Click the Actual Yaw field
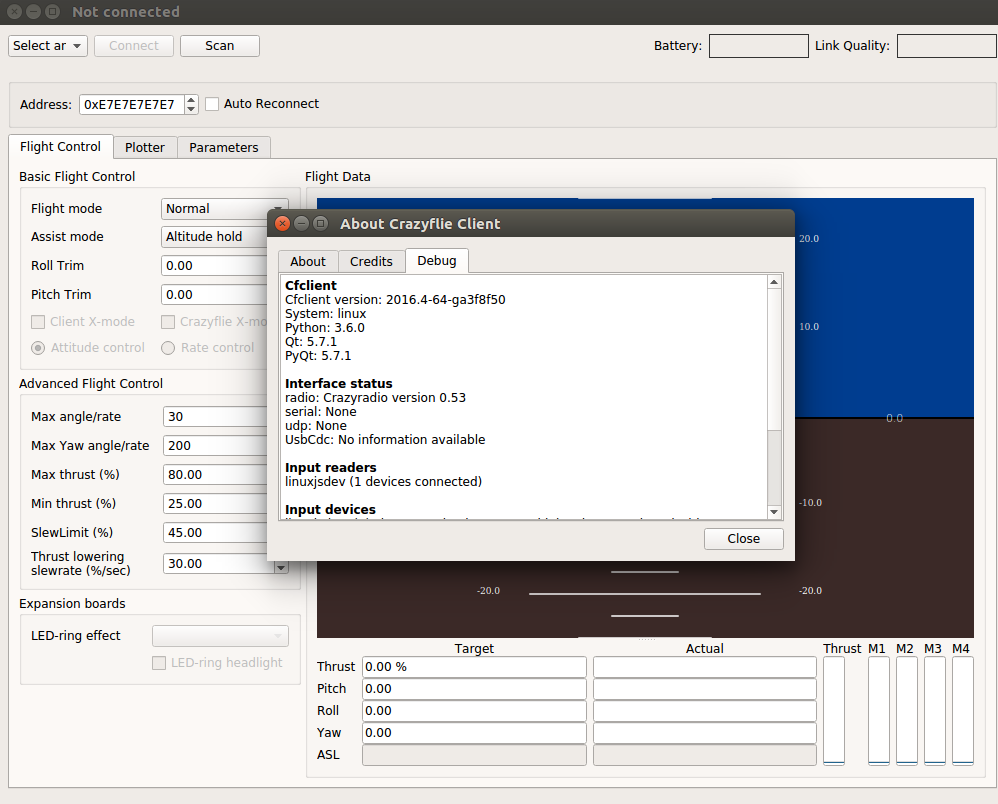The width and height of the screenshot is (998, 804). tap(705, 733)
